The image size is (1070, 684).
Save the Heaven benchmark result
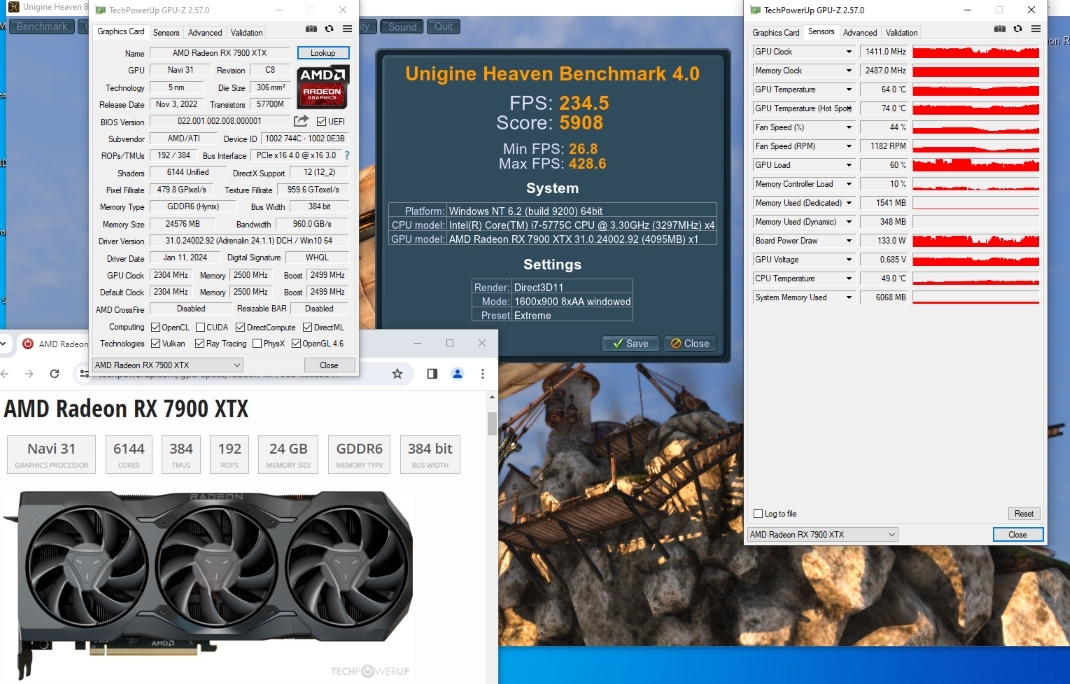[x=631, y=343]
